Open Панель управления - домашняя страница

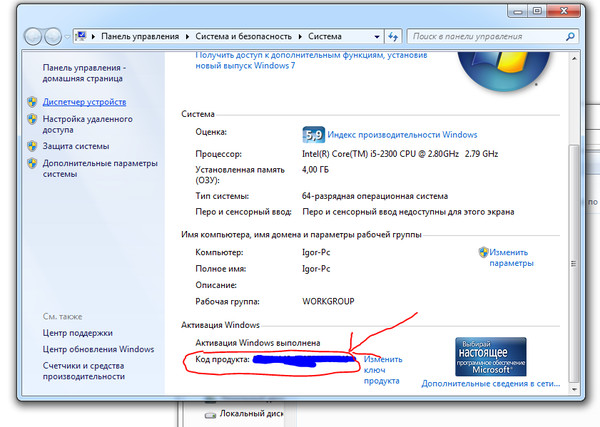tap(83, 73)
